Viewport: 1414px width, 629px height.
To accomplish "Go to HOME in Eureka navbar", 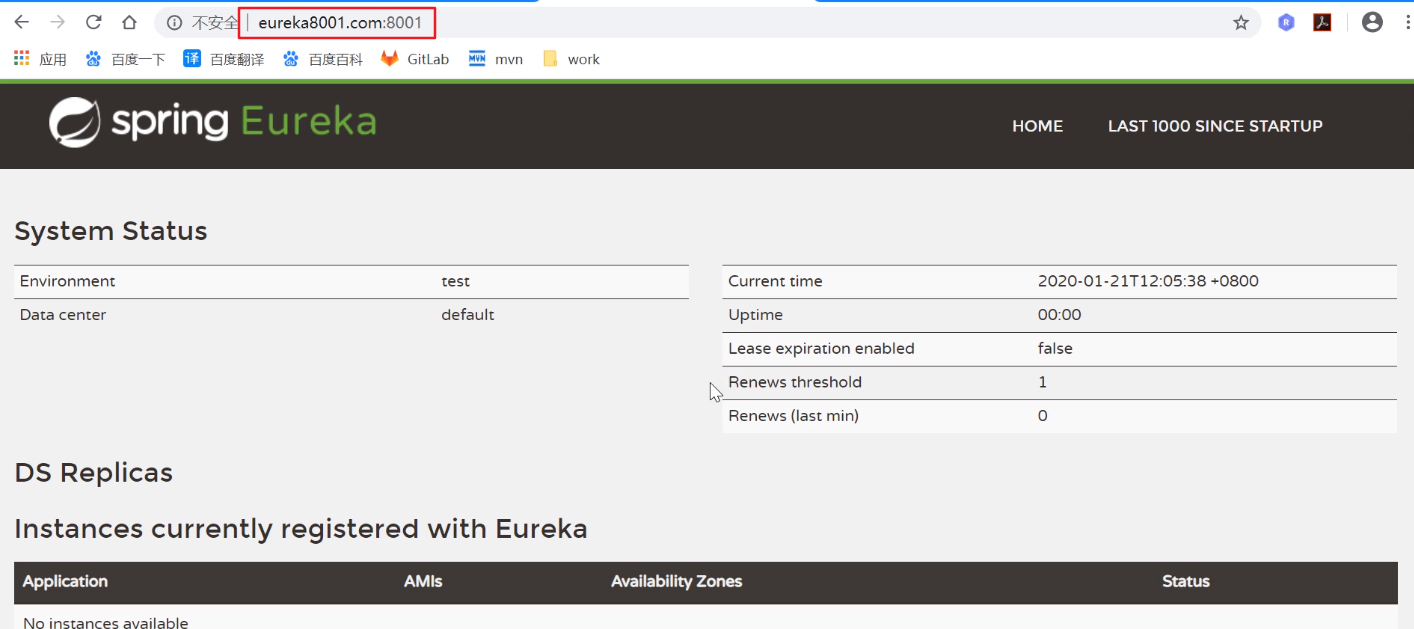I will [x=1037, y=126].
